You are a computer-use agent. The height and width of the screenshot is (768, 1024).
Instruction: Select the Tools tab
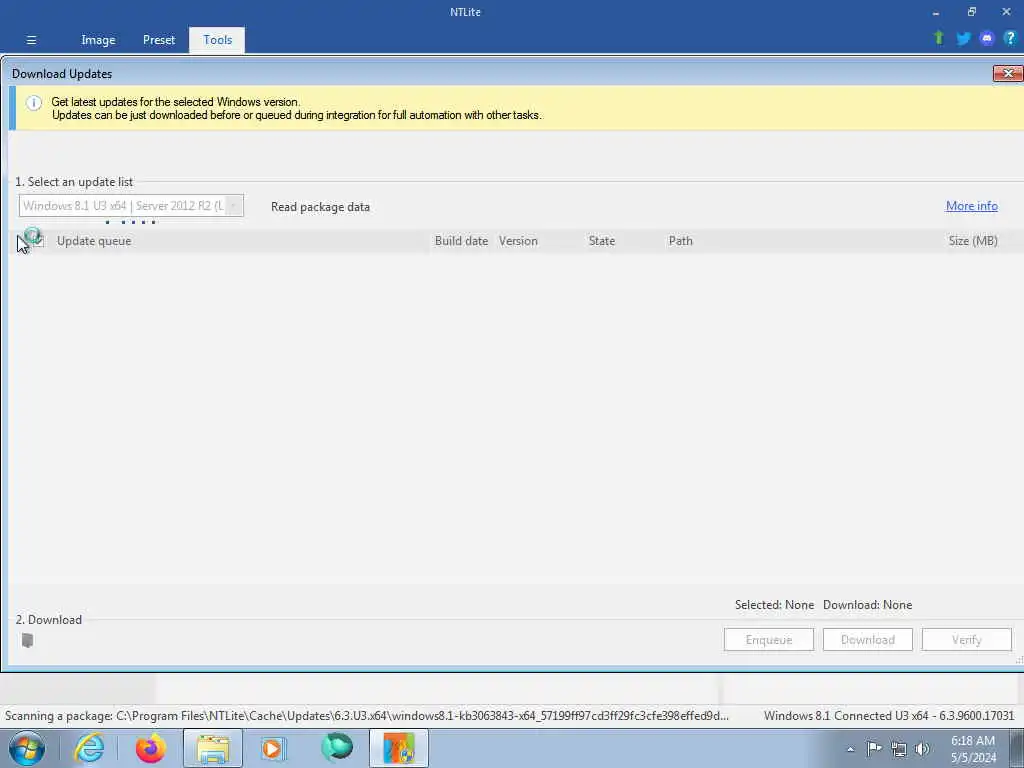click(217, 40)
